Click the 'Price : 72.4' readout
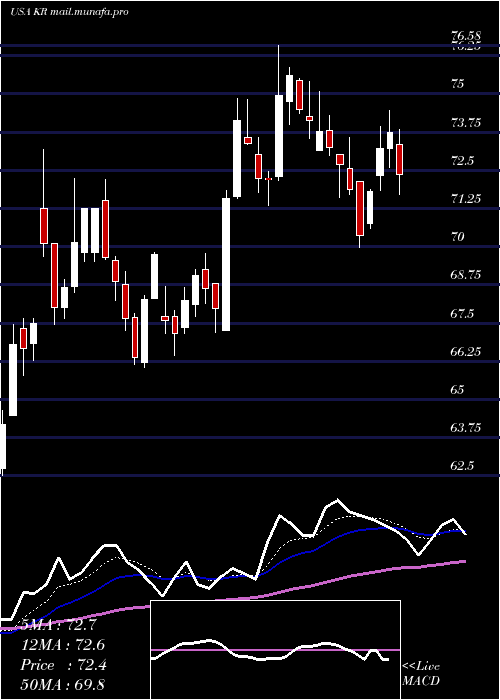500x700 pixels. [63, 665]
